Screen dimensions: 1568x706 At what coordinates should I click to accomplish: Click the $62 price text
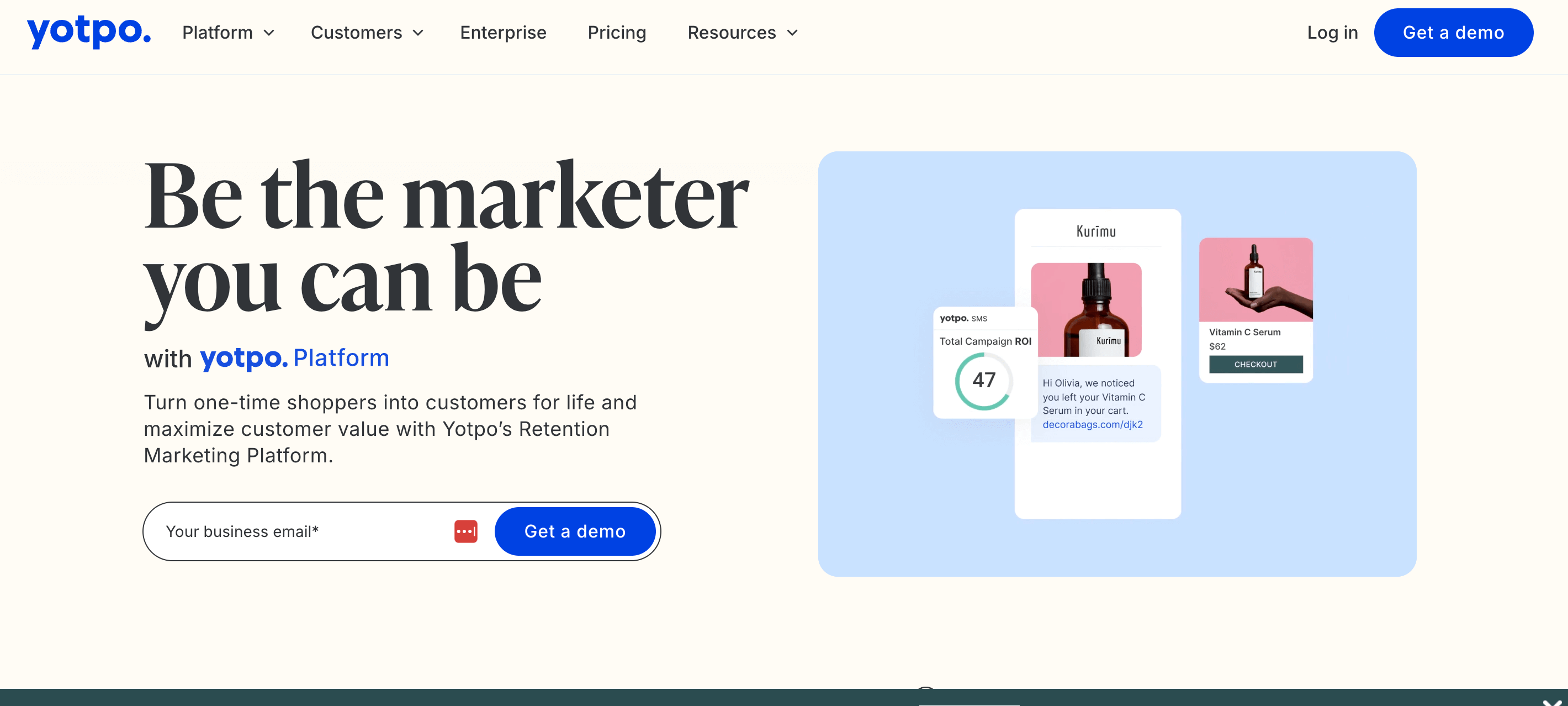pyautogui.click(x=1217, y=346)
